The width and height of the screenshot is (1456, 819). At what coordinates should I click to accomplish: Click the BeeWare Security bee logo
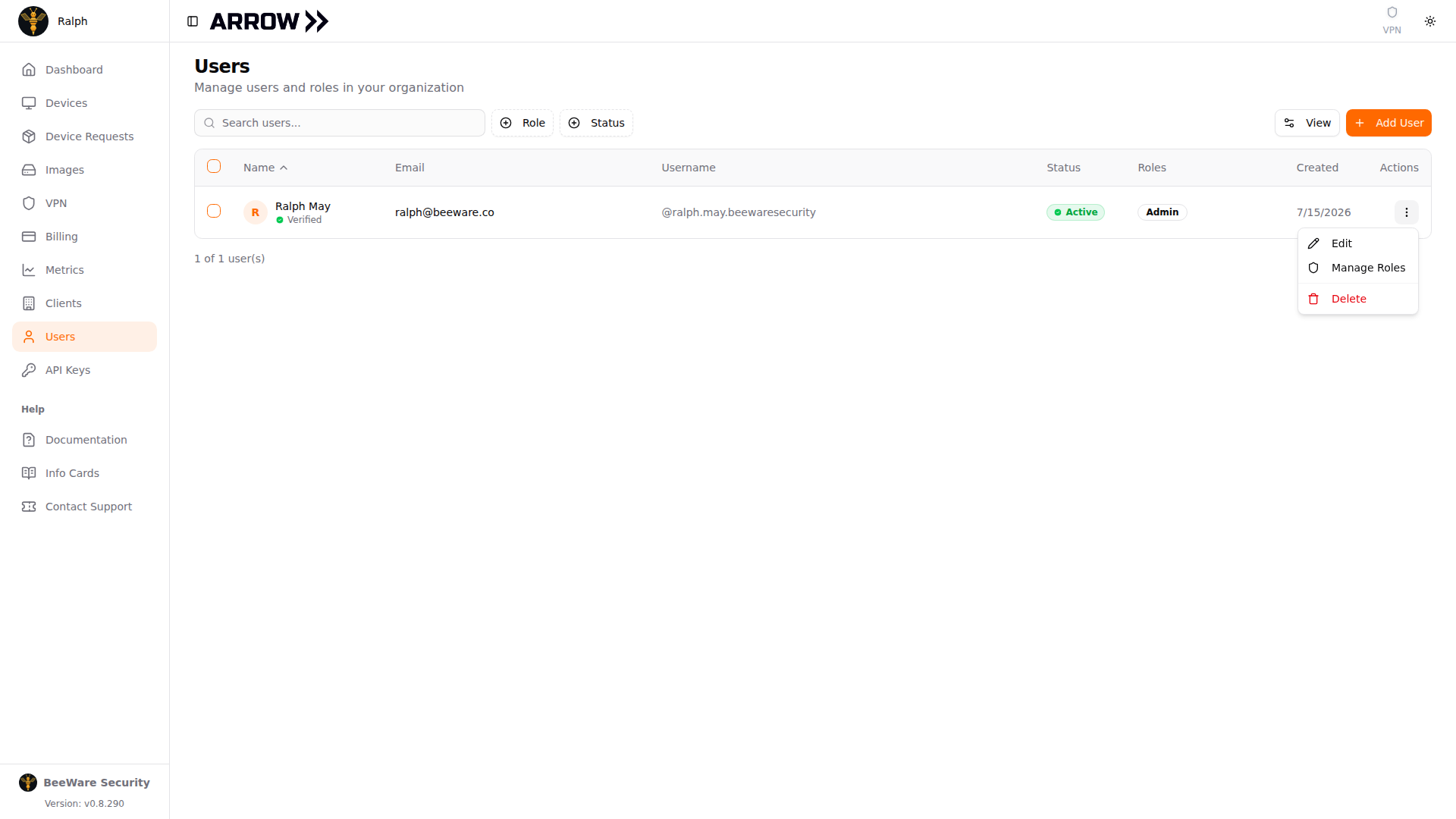coord(28,783)
